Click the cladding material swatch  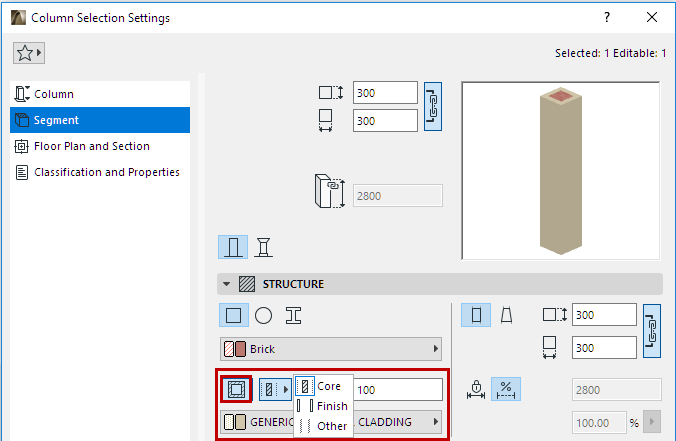(235, 422)
